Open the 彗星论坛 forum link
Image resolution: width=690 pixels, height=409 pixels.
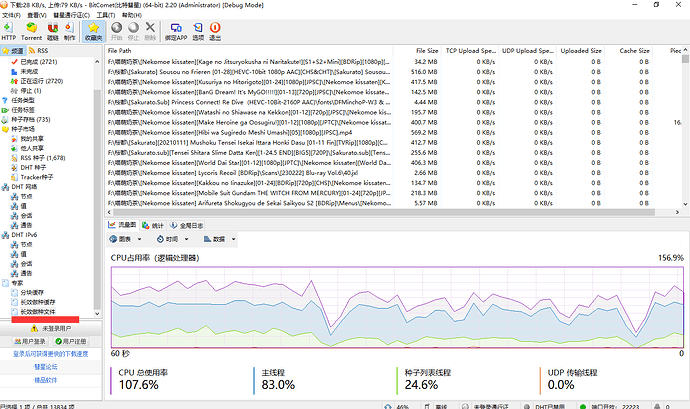[x=46, y=367]
